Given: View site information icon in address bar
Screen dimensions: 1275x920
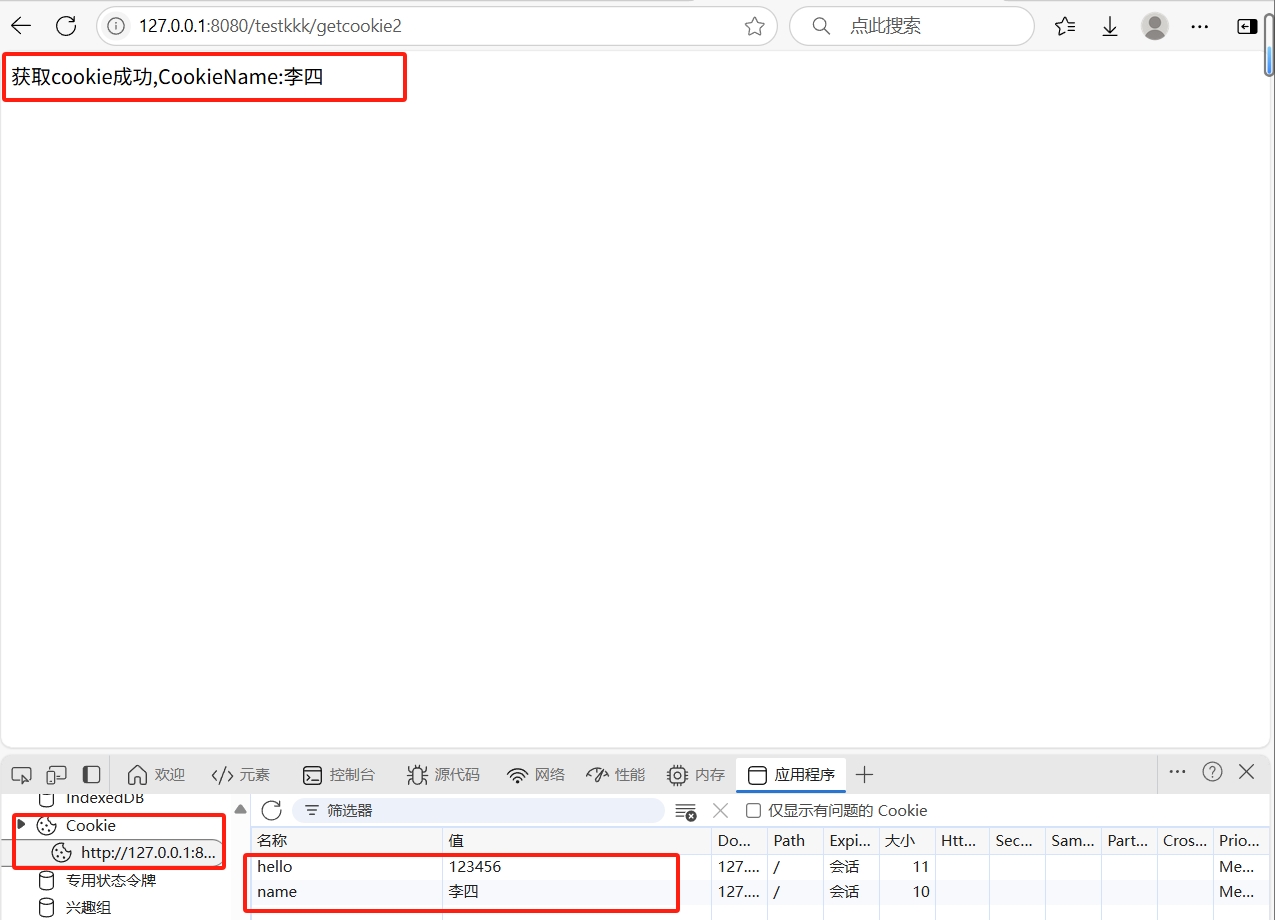Looking at the screenshot, I should [116, 26].
